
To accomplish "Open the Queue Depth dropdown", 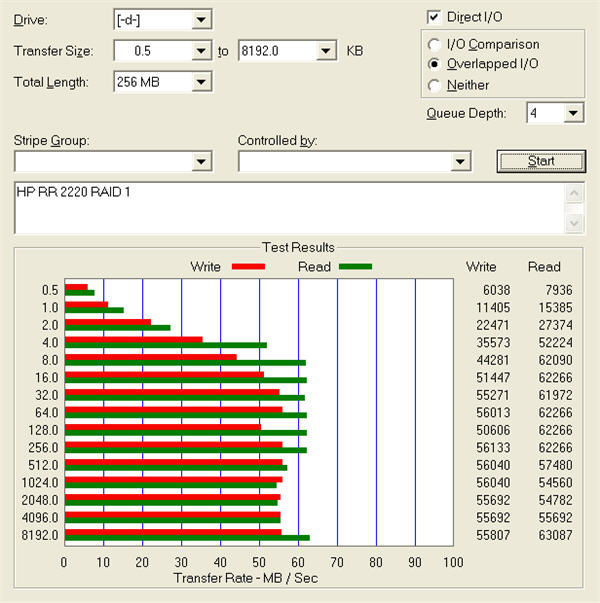I will tap(573, 113).
